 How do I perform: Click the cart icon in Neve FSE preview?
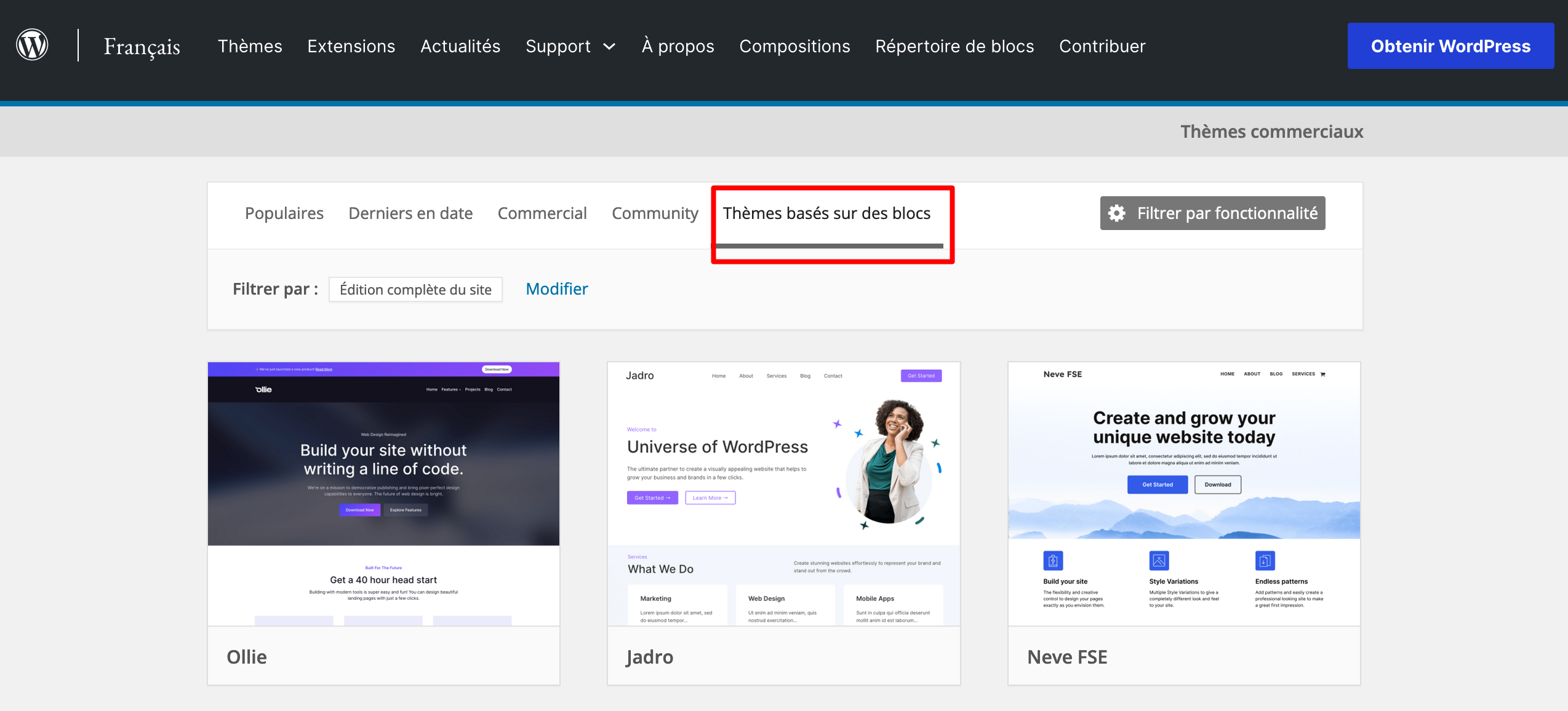click(x=1322, y=374)
